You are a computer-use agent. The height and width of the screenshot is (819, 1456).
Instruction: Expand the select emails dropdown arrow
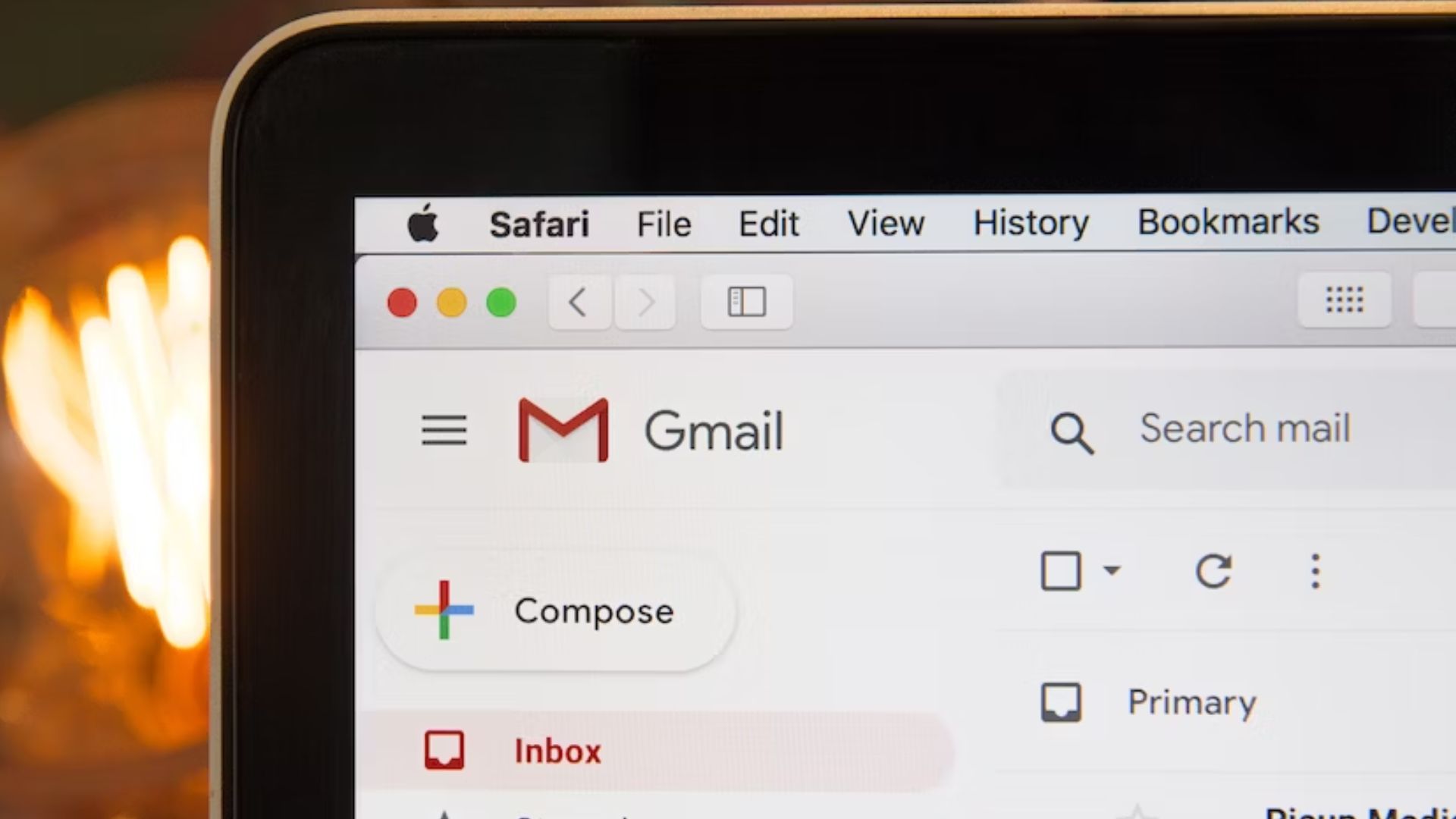(1111, 569)
